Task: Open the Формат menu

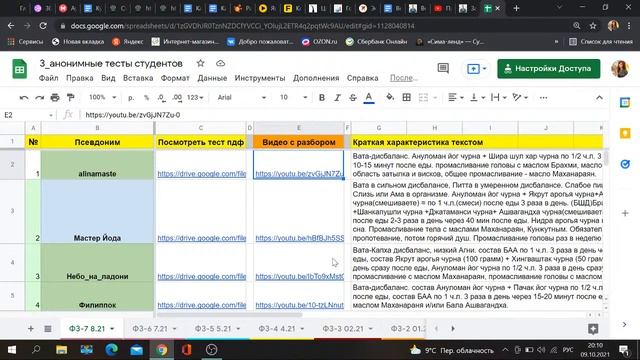Action: click(x=175, y=78)
